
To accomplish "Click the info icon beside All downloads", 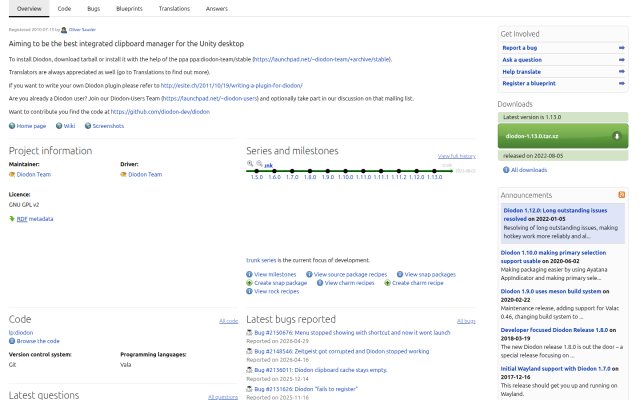I will [506, 170].
